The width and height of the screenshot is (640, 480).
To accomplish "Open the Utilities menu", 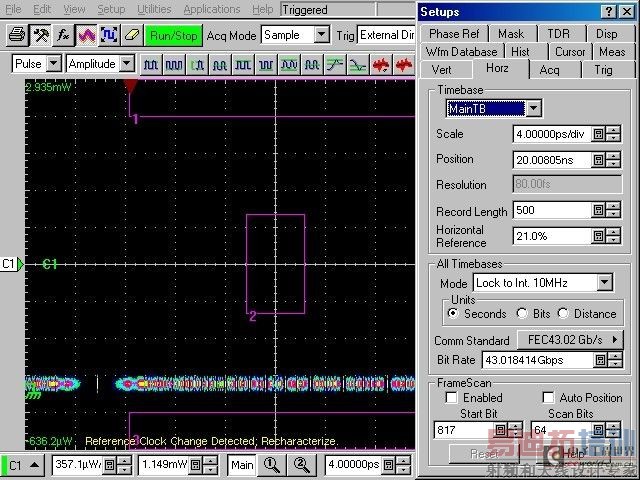I will [x=154, y=9].
